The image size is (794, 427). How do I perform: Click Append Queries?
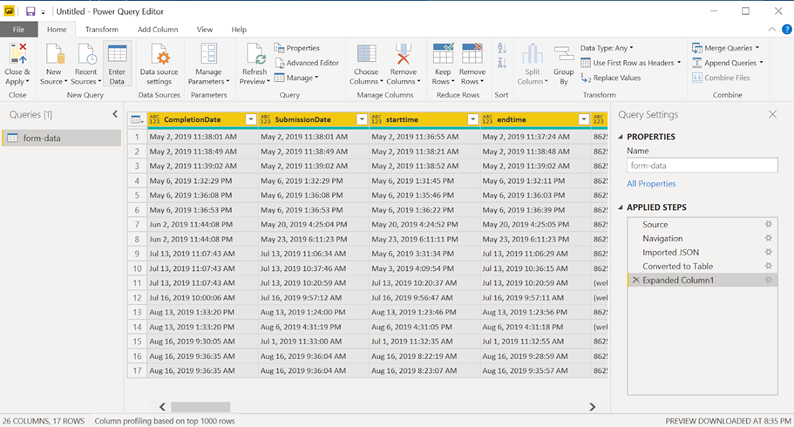click(727, 63)
